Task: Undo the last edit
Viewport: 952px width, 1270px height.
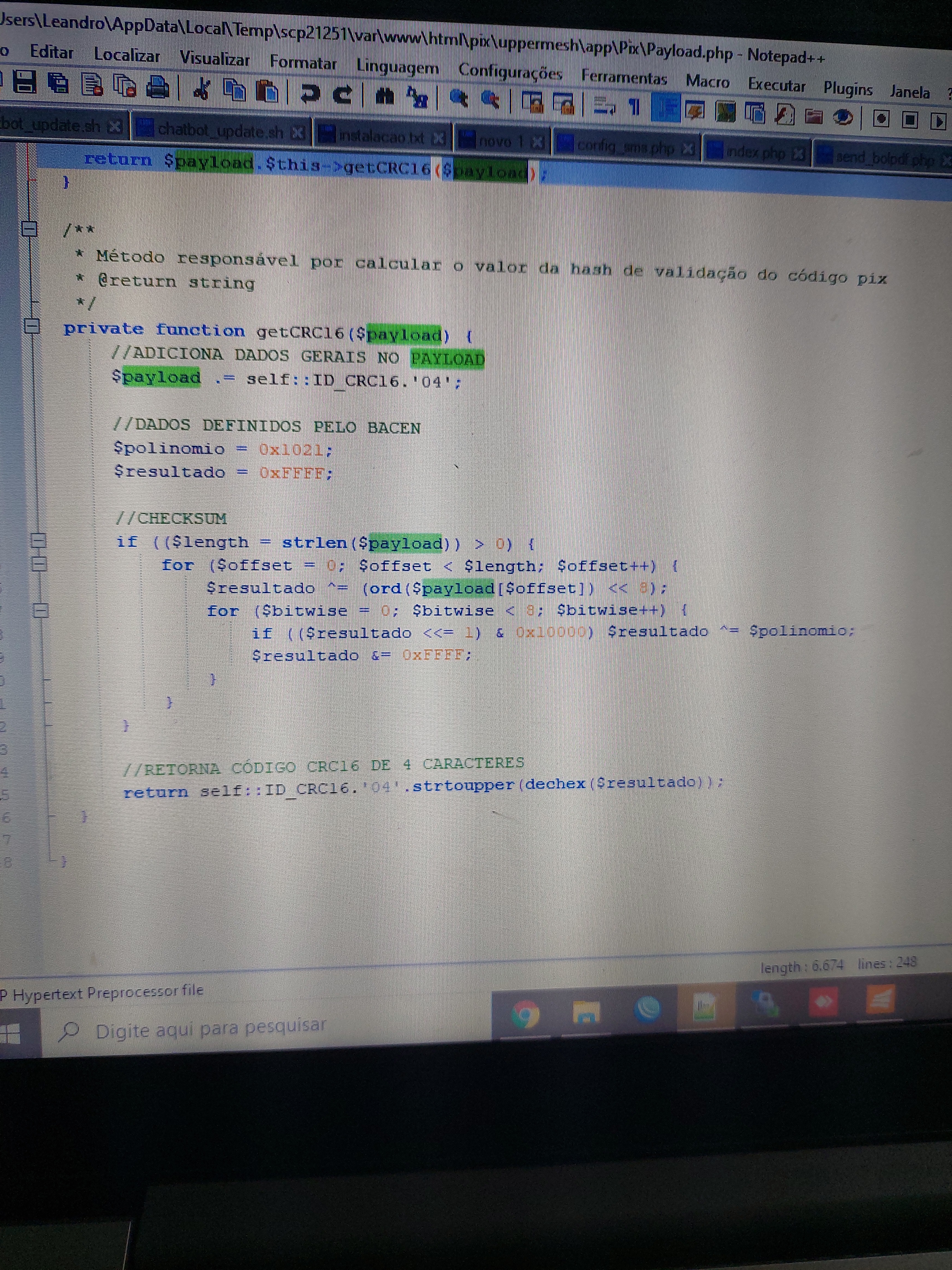Action: click(x=310, y=94)
